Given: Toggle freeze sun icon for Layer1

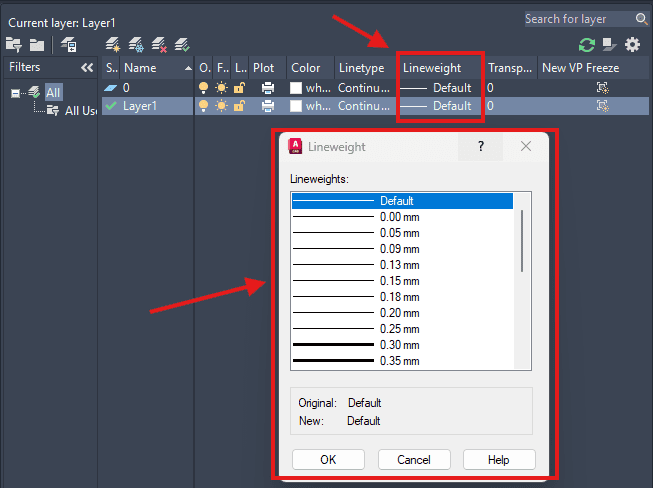Looking at the screenshot, I should tap(222, 106).
